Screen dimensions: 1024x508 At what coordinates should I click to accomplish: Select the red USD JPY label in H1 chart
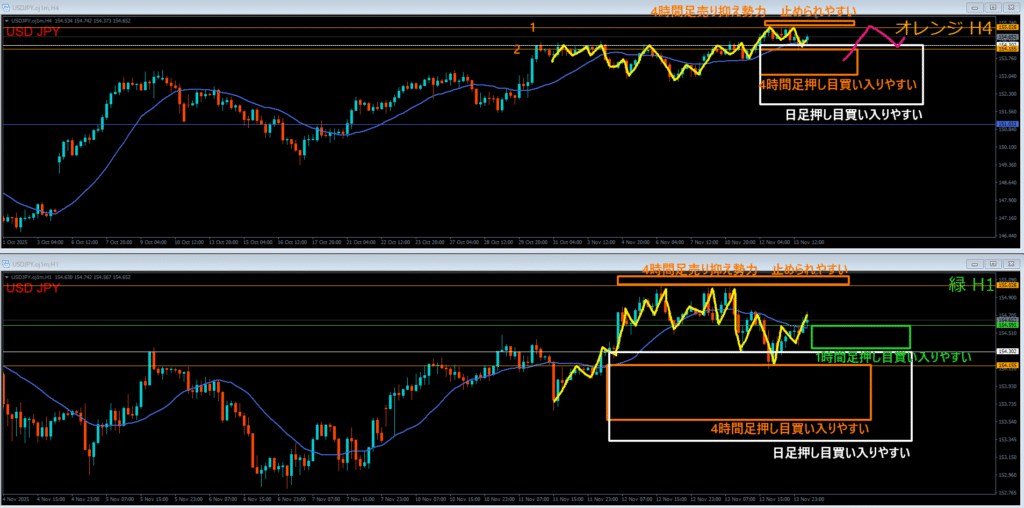tap(33, 288)
